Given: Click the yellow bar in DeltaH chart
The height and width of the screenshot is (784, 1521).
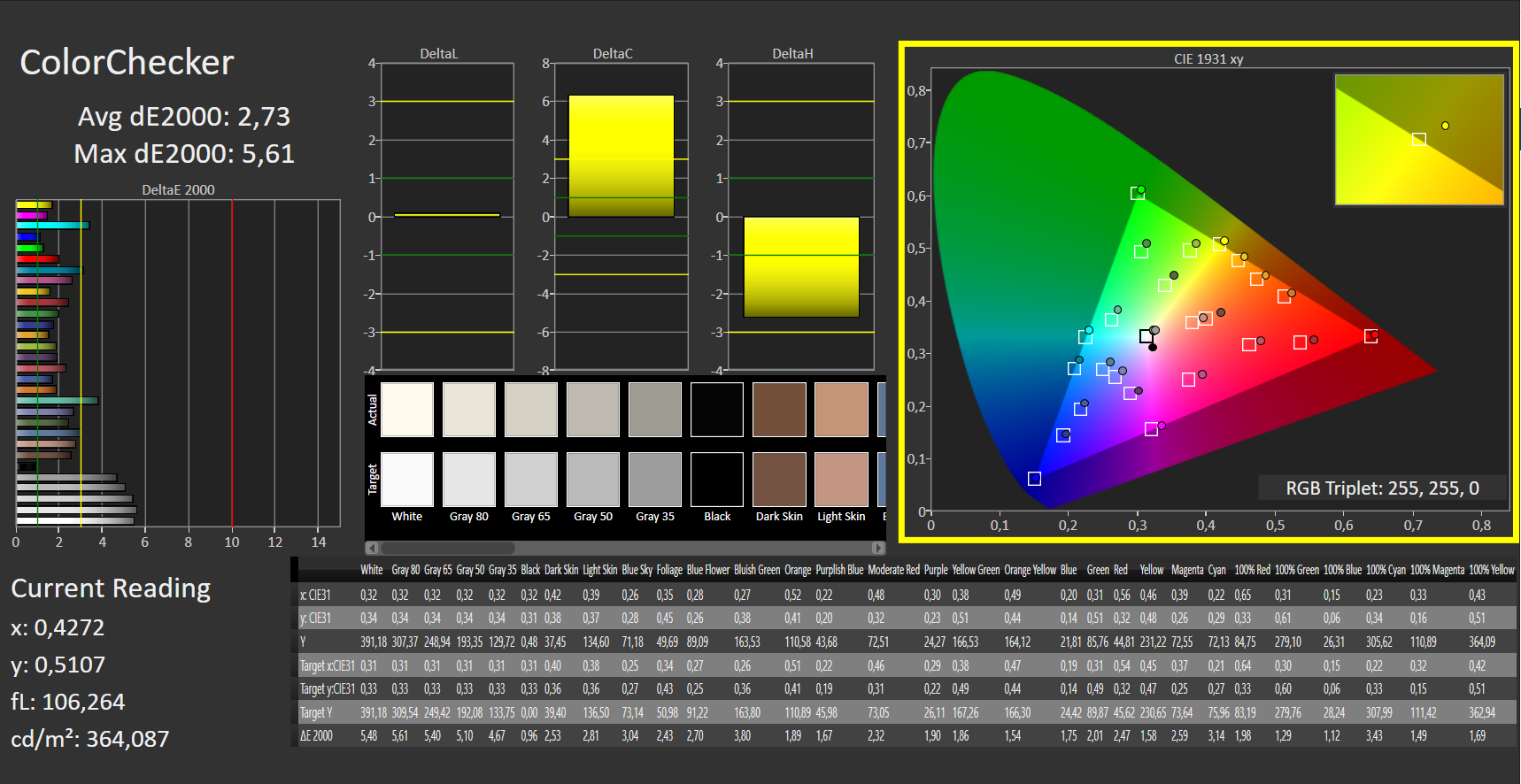Looking at the screenshot, I should (801, 267).
